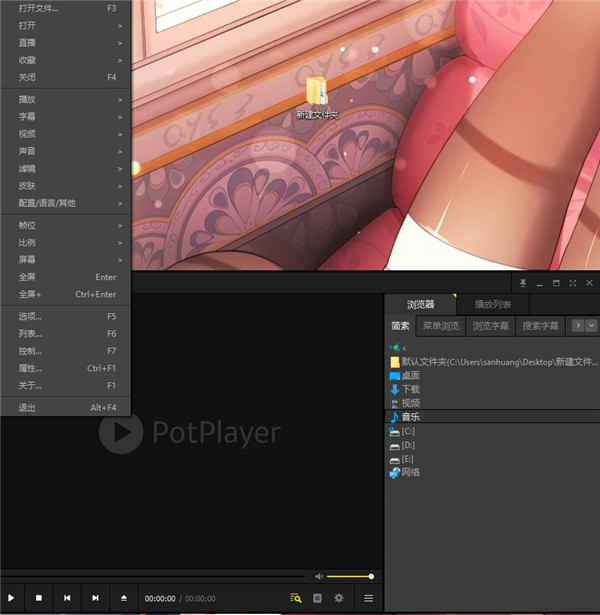600x615 pixels.
Task: Open the gear control panel icon
Action: point(338,598)
